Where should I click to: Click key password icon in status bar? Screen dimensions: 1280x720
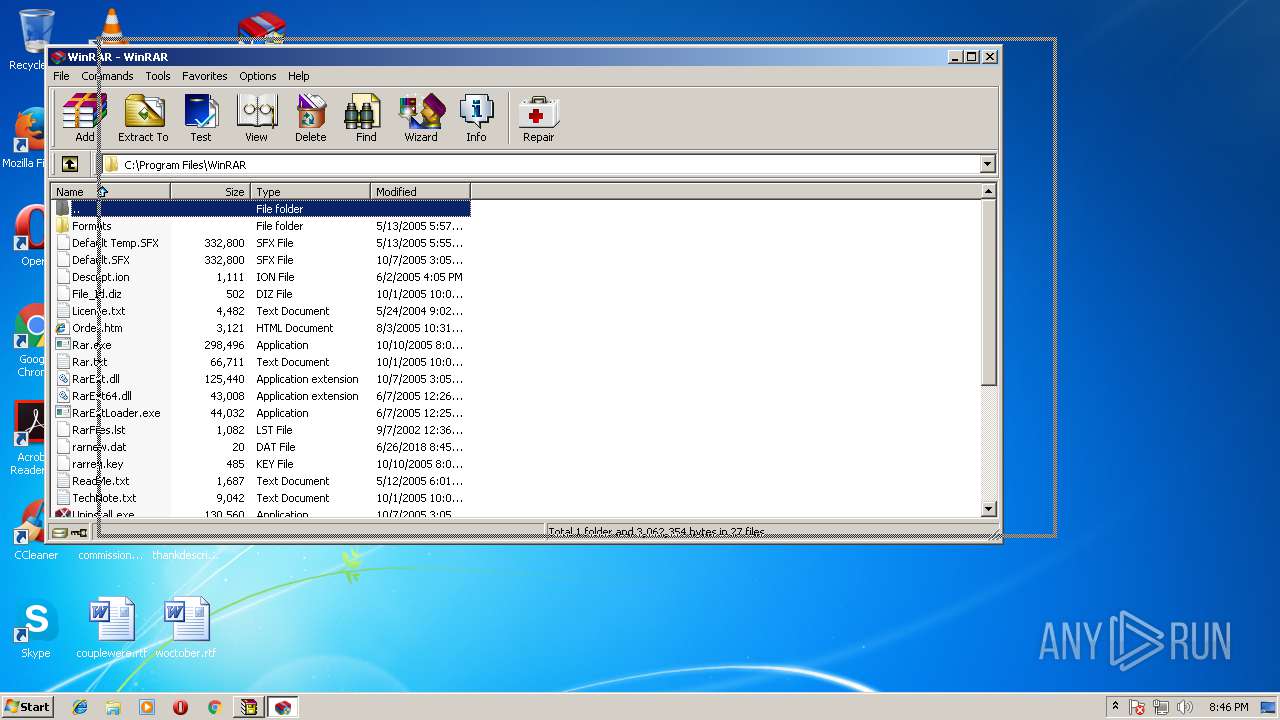(79, 532)
